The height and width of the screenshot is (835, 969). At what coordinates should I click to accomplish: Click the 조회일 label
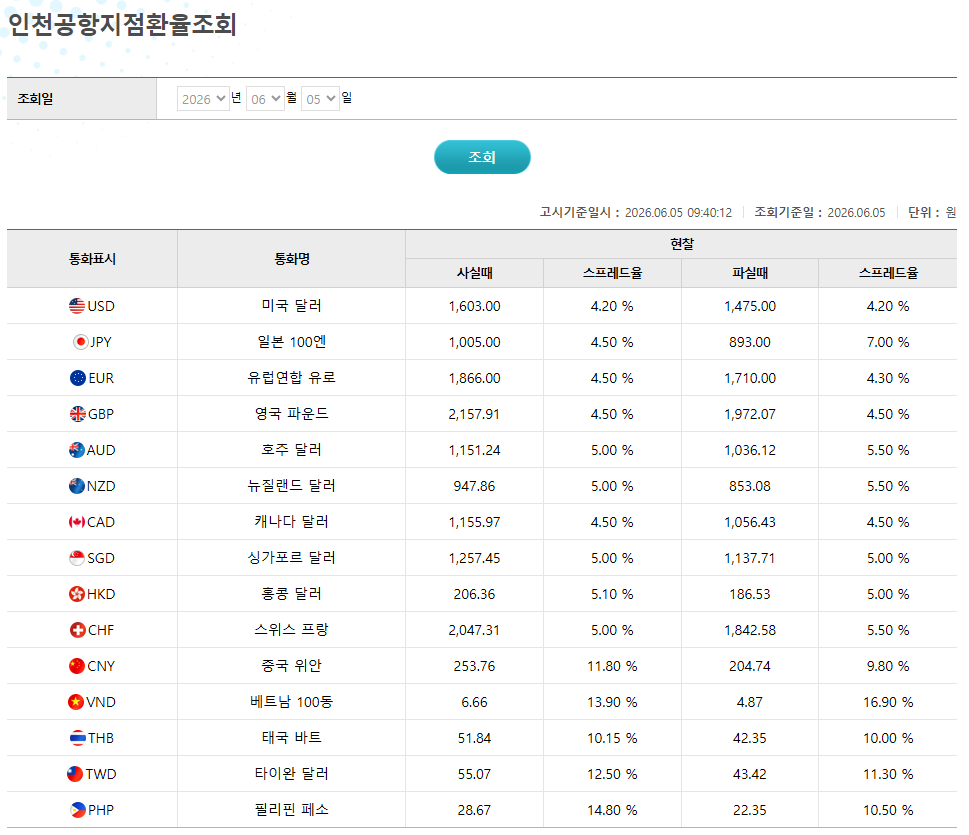point(35,99)
